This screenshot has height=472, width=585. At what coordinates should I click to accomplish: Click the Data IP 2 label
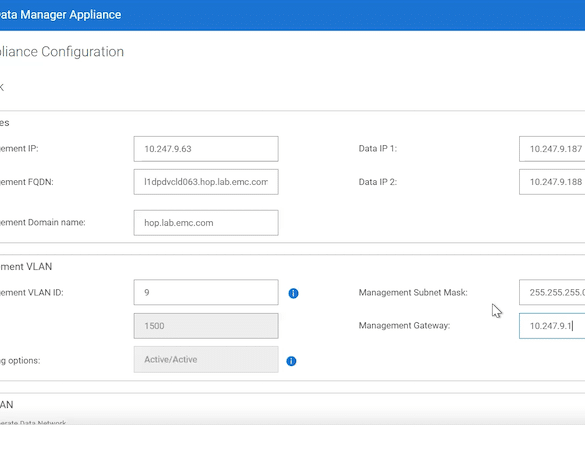[378, 182]
